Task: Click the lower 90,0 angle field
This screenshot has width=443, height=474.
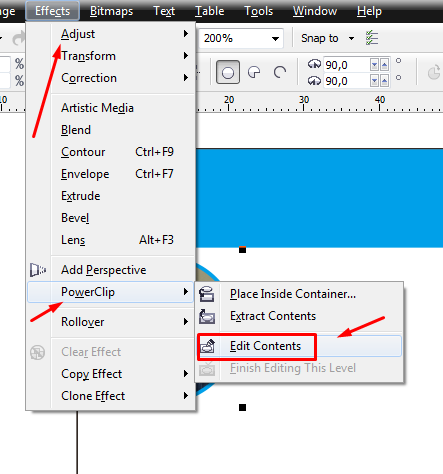Action: tap(346, 81)
